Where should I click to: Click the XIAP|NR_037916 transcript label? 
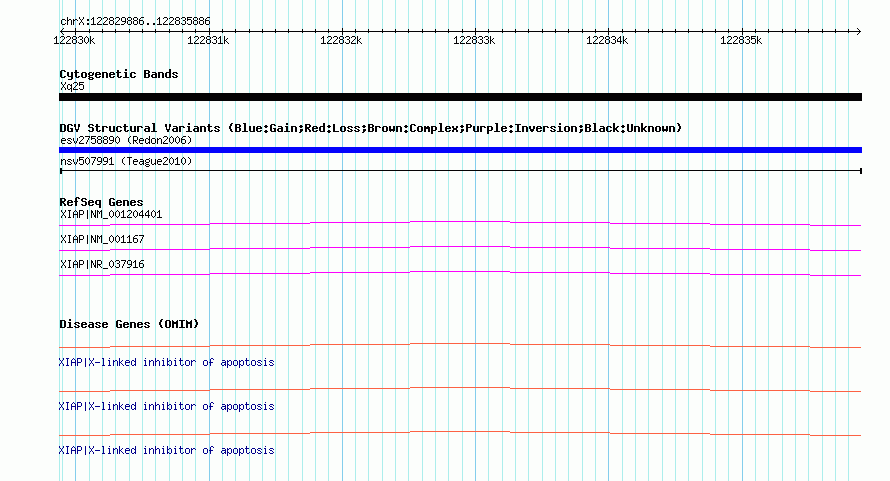[102, 265]
